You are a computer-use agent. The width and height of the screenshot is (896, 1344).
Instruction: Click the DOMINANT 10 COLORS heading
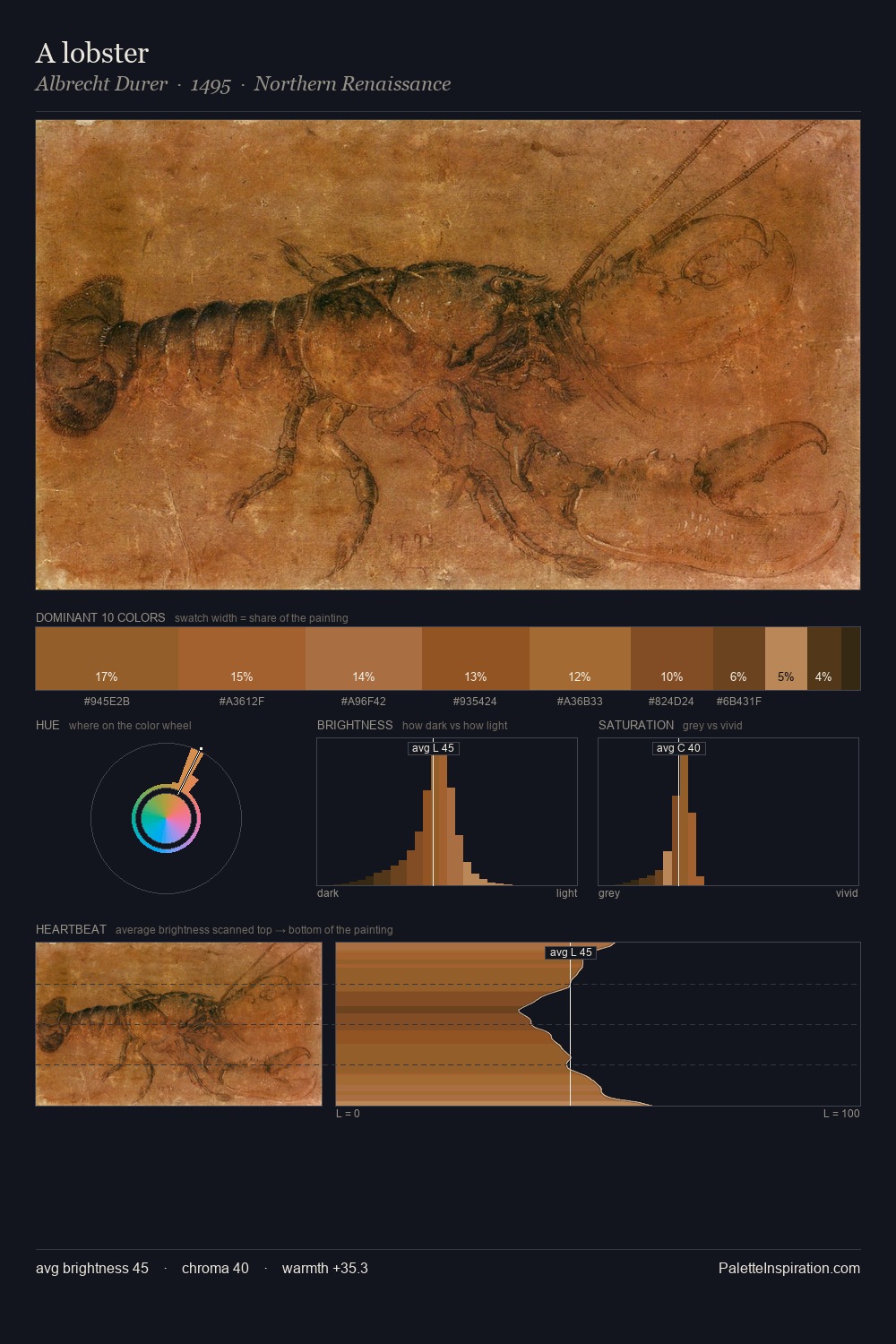(100, 617)
